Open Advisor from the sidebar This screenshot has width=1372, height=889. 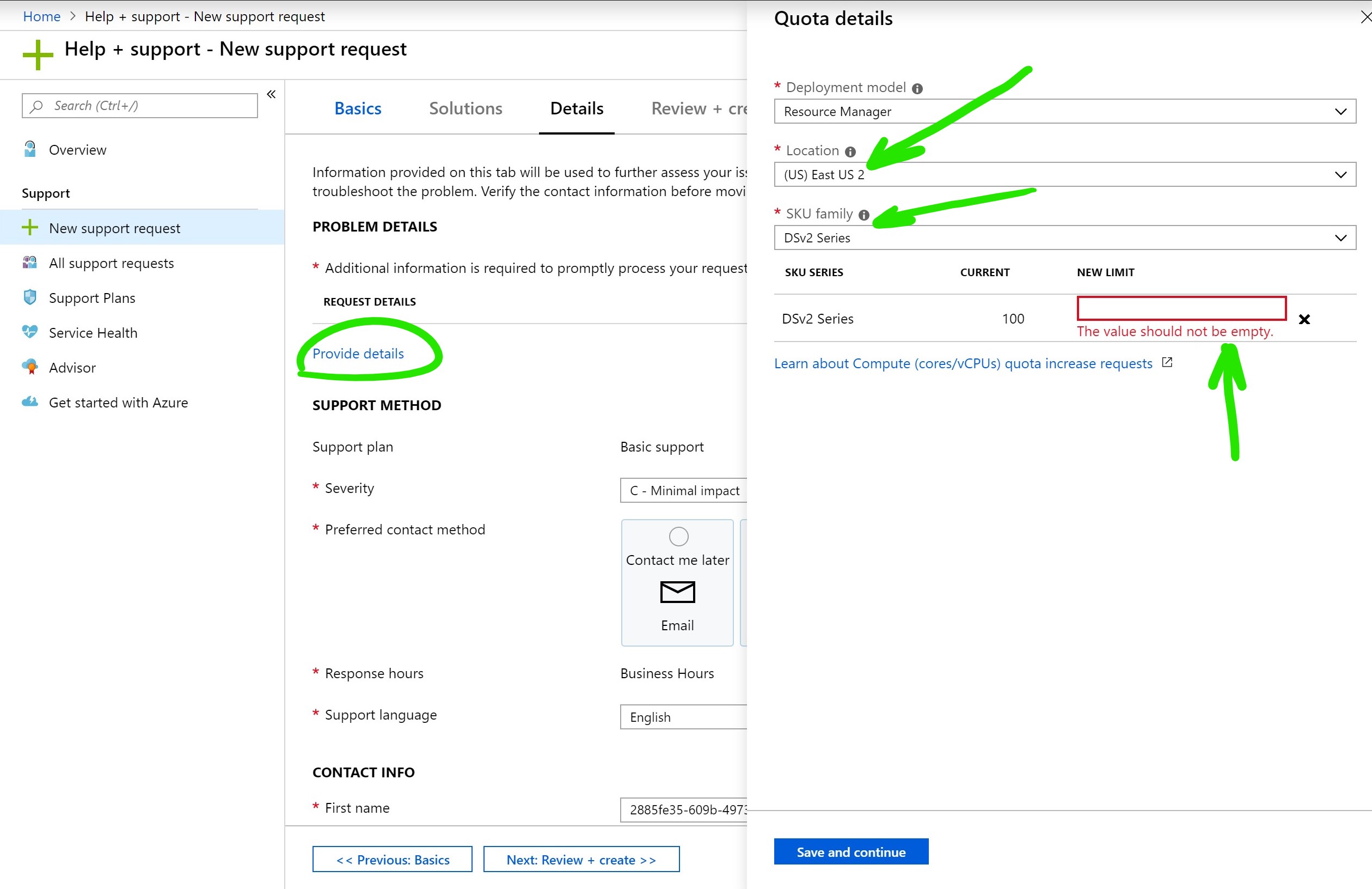(72, 368)
